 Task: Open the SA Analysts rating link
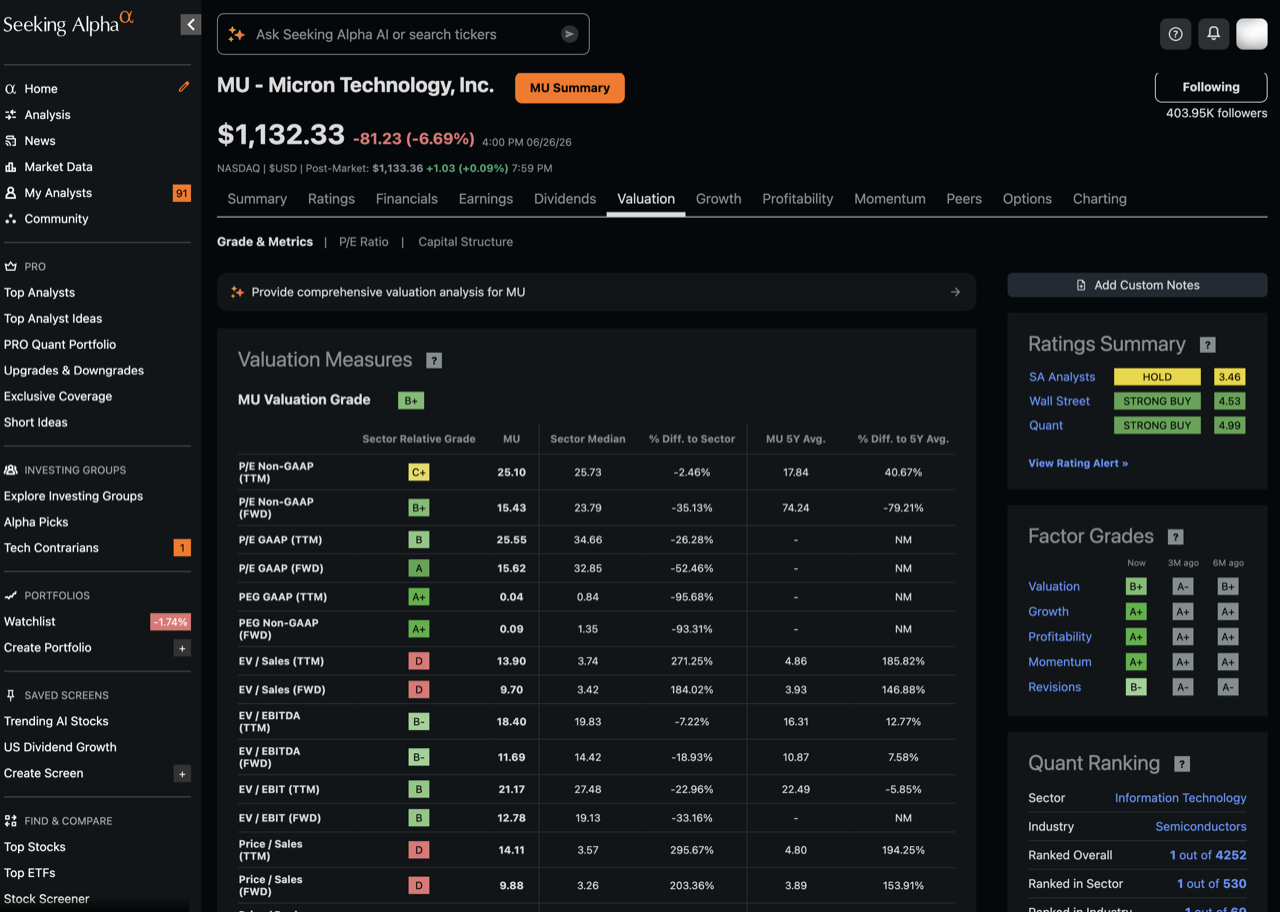tap(1062, 377)
